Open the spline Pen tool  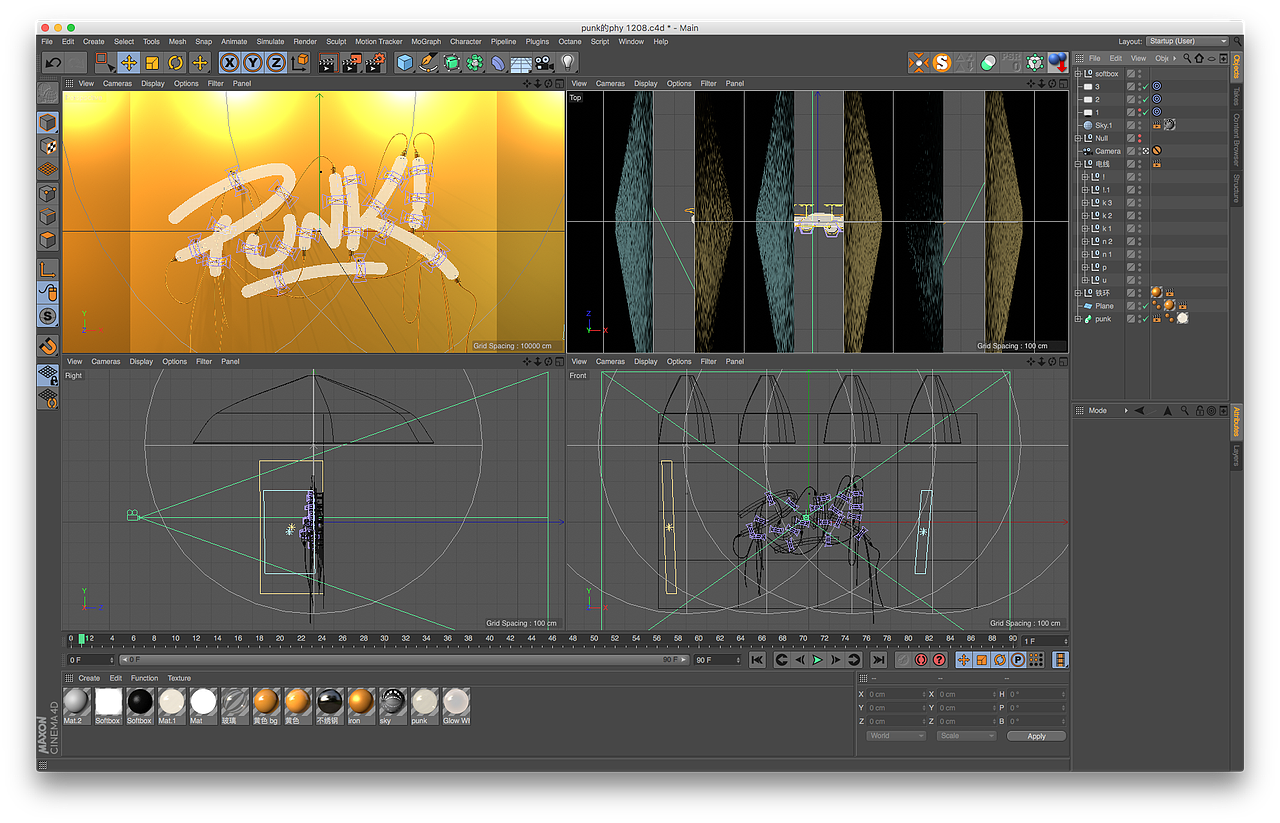428,63
